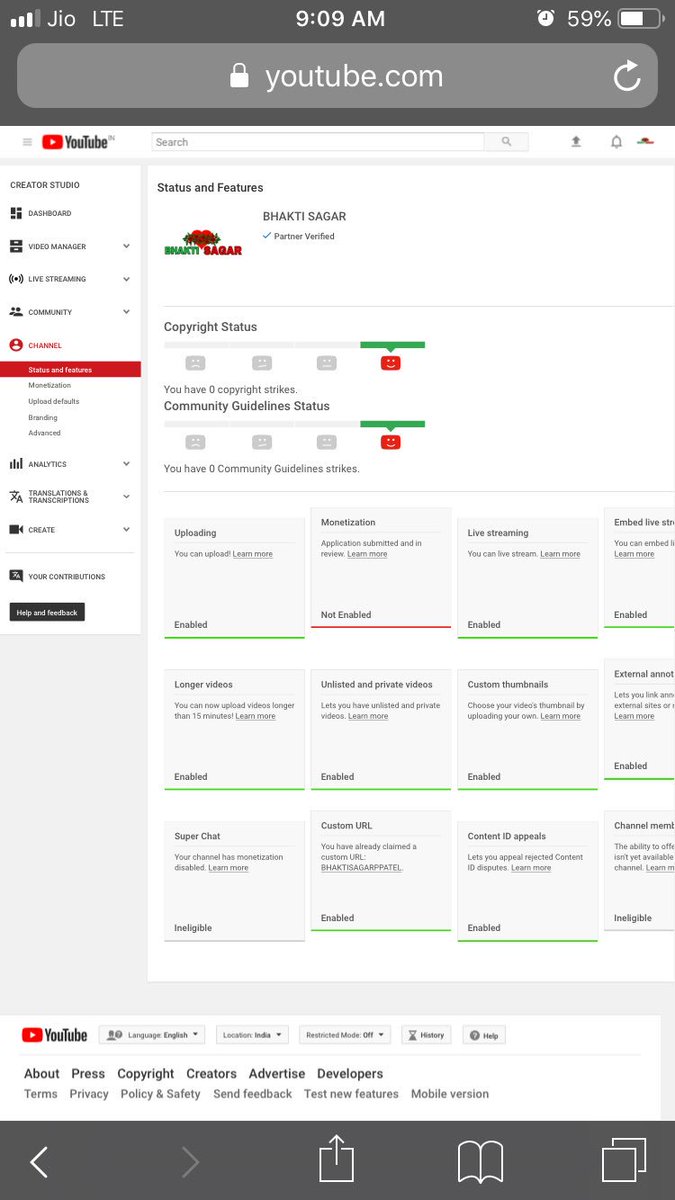Click the History button in footer
The width and height of the screenshot is (675, 1200).
(426, 1035)
